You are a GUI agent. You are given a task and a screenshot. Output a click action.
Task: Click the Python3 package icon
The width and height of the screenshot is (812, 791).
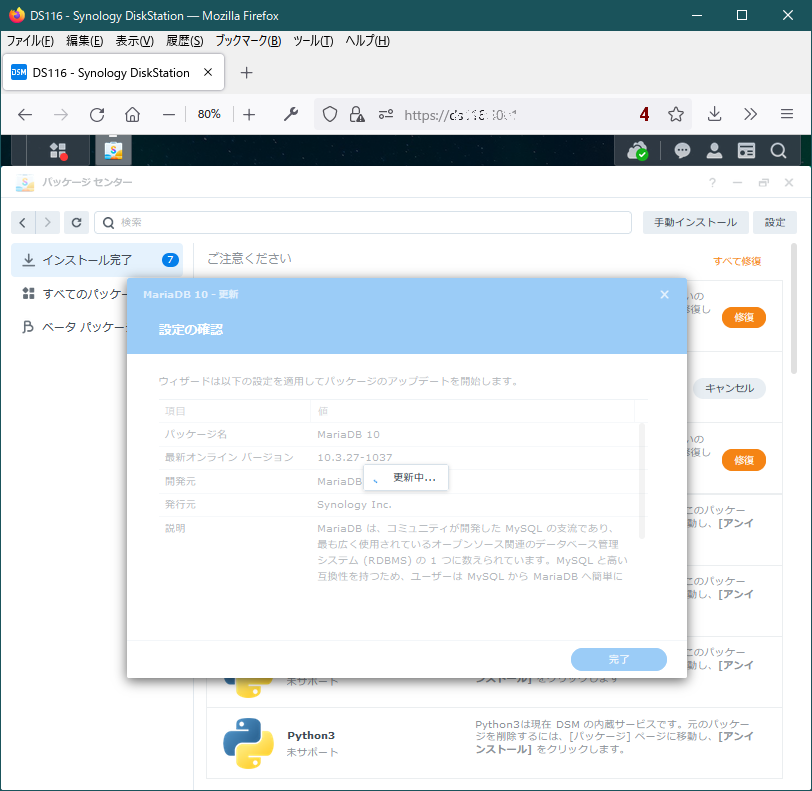249,743
